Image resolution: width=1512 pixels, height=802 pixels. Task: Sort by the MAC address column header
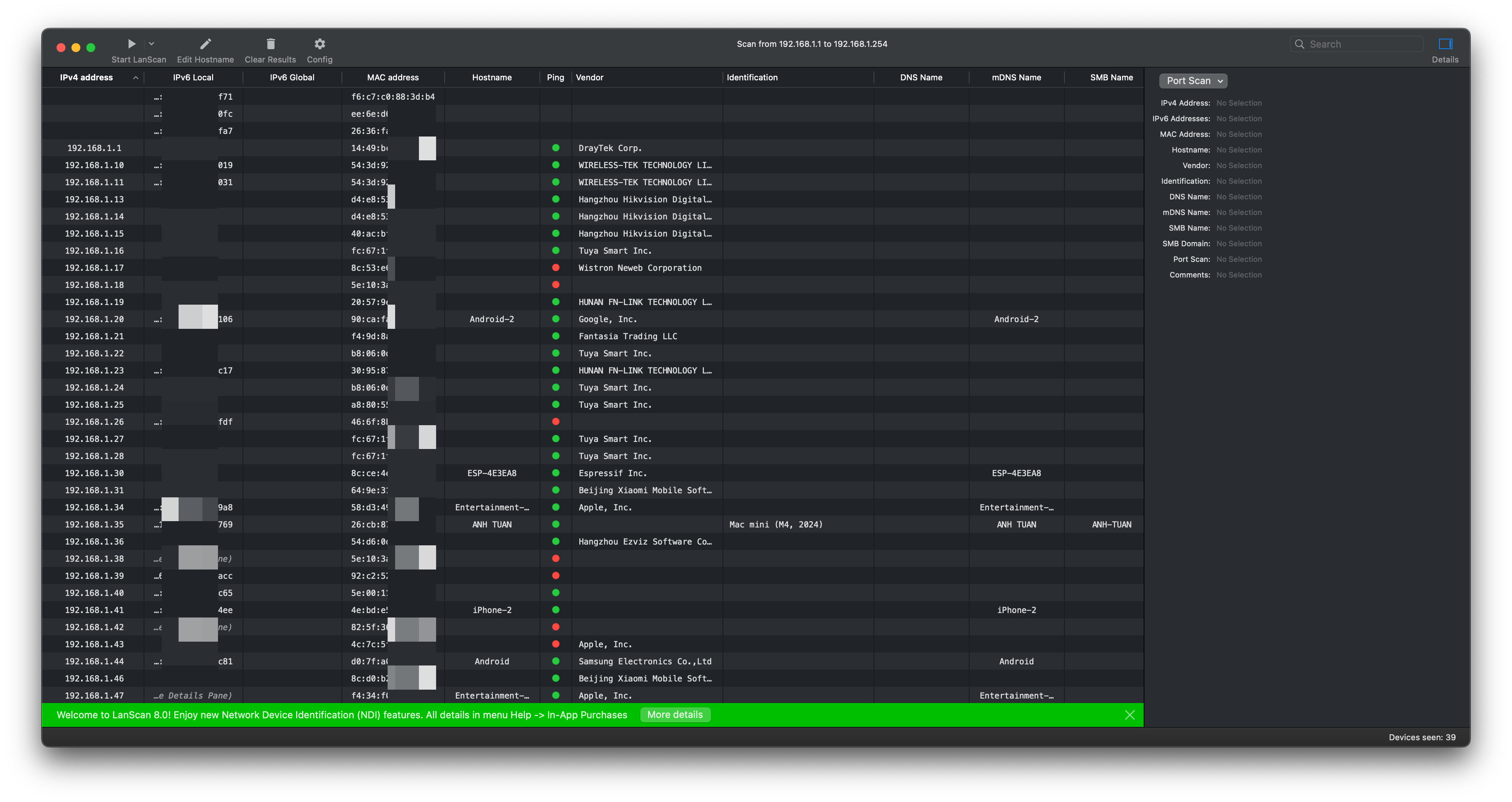tap(393, 77)
